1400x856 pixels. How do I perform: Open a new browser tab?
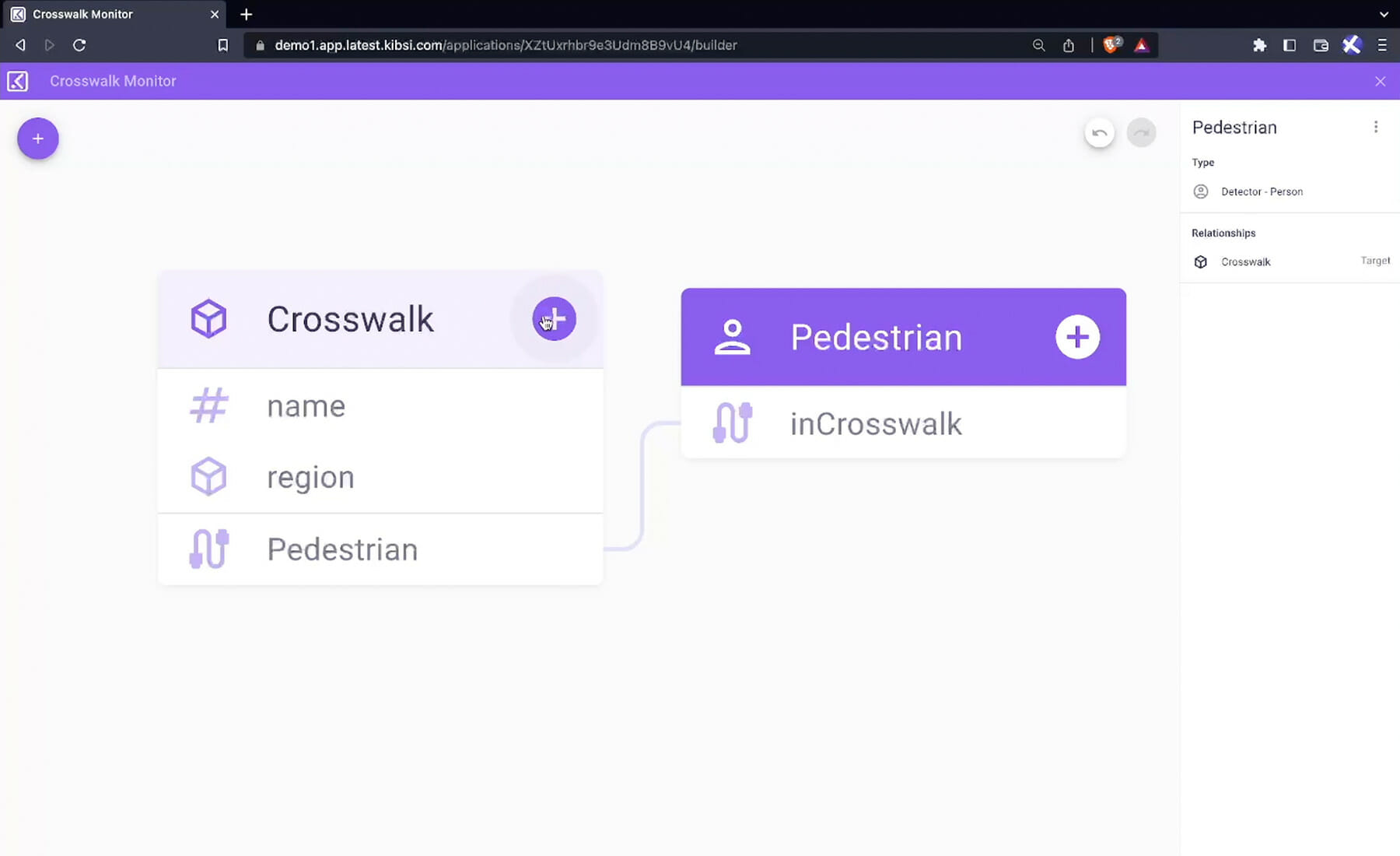(x=247, y=14)
